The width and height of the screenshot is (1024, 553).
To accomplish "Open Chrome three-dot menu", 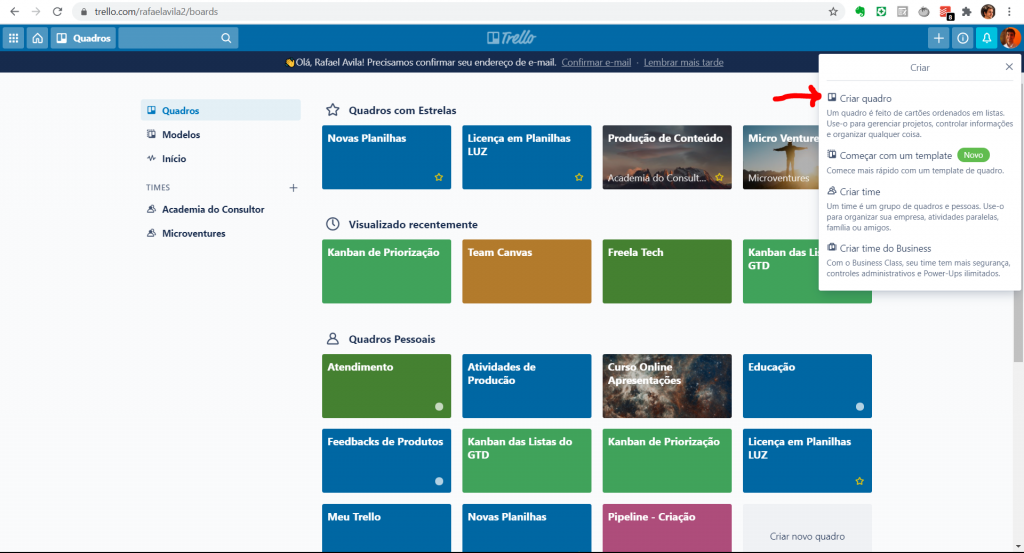I will (x=1009, y=12).
